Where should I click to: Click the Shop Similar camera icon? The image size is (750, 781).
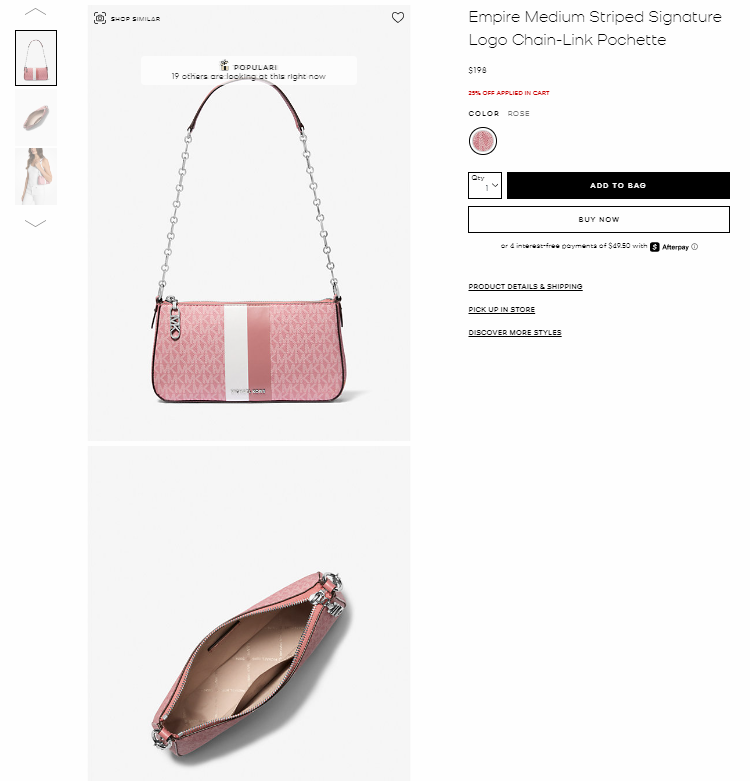(100, 18)
